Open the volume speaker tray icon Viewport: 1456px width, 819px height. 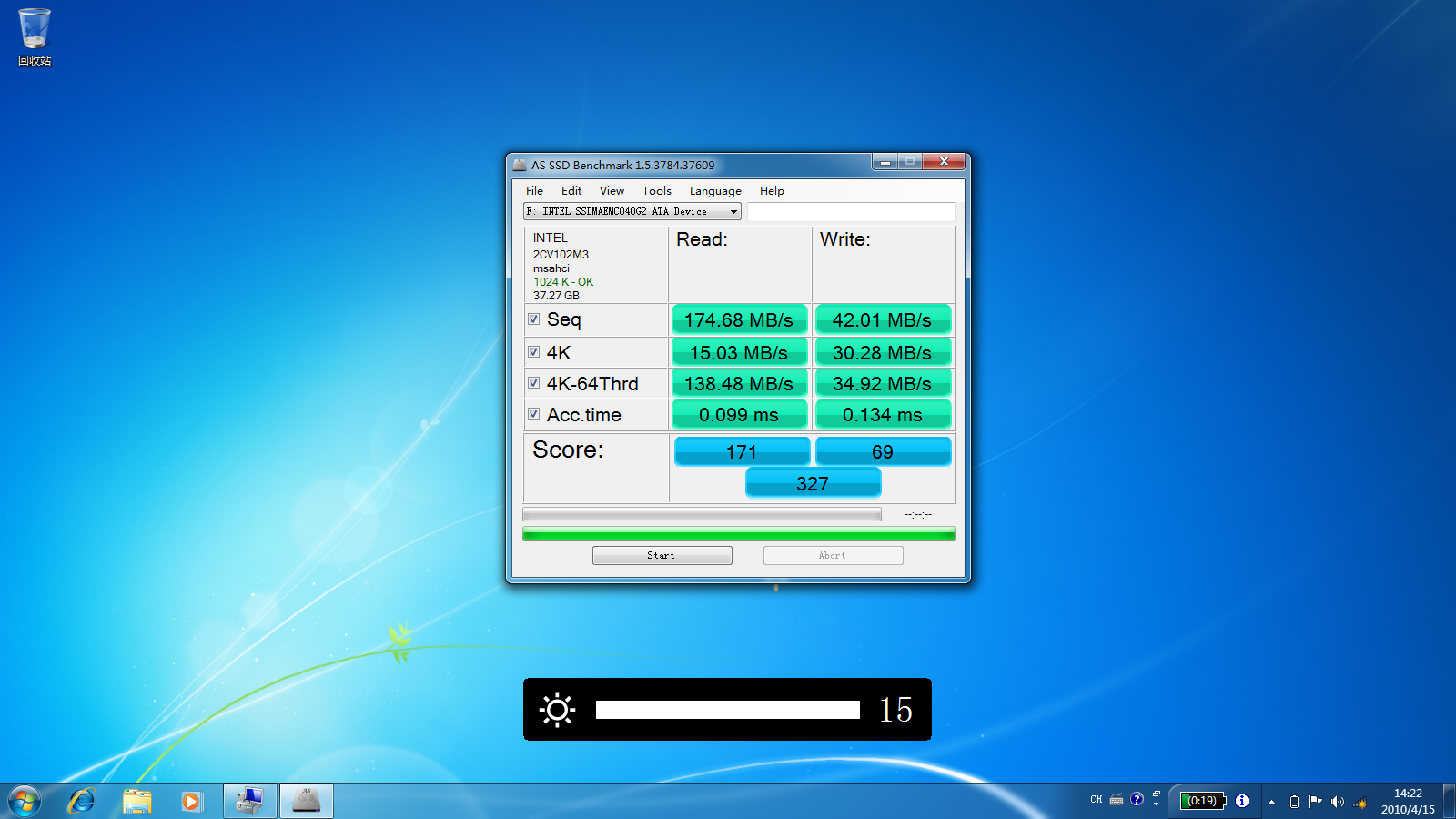[1337, 802]
